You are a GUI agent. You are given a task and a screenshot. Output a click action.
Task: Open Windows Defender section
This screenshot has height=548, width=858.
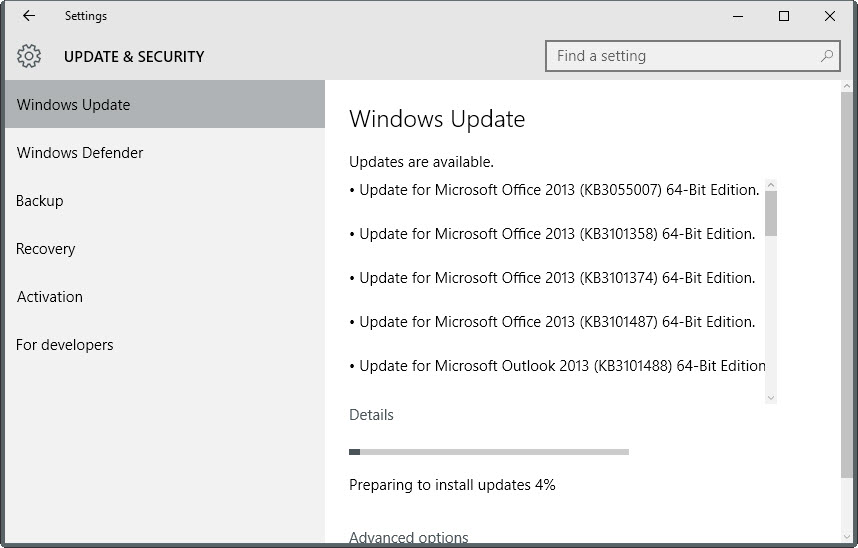(x=165, y=152)
